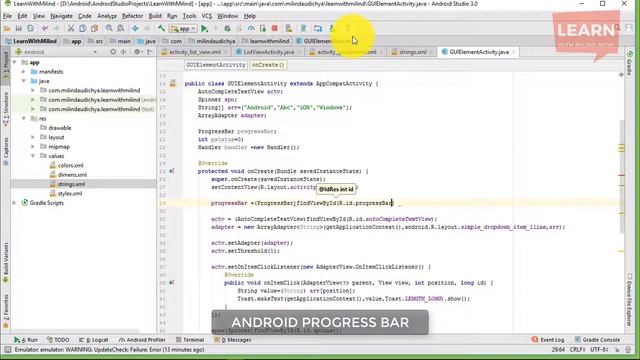Viewport: 640px width, 360px height.
Task: Toggle the Project tool window strip button
Action: coord(6,67)
